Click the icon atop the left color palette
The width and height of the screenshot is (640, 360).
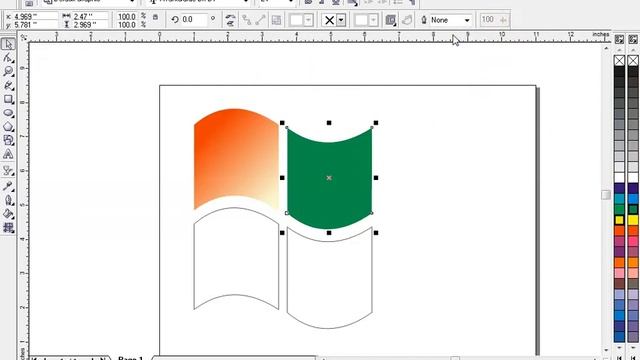pyautogui.click(x=619, y=40)
